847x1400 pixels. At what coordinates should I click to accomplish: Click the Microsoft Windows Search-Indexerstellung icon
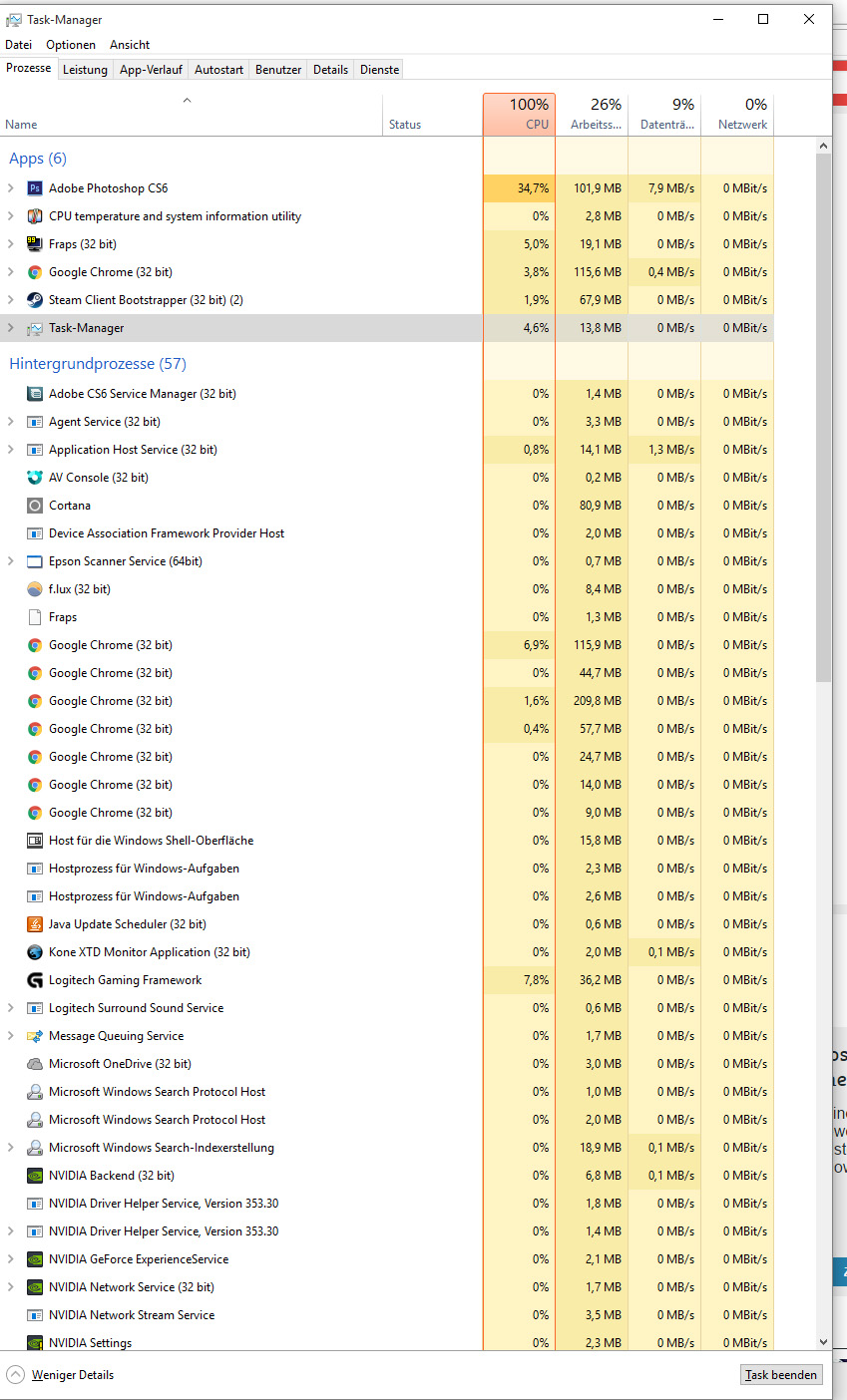(35, 1148)
